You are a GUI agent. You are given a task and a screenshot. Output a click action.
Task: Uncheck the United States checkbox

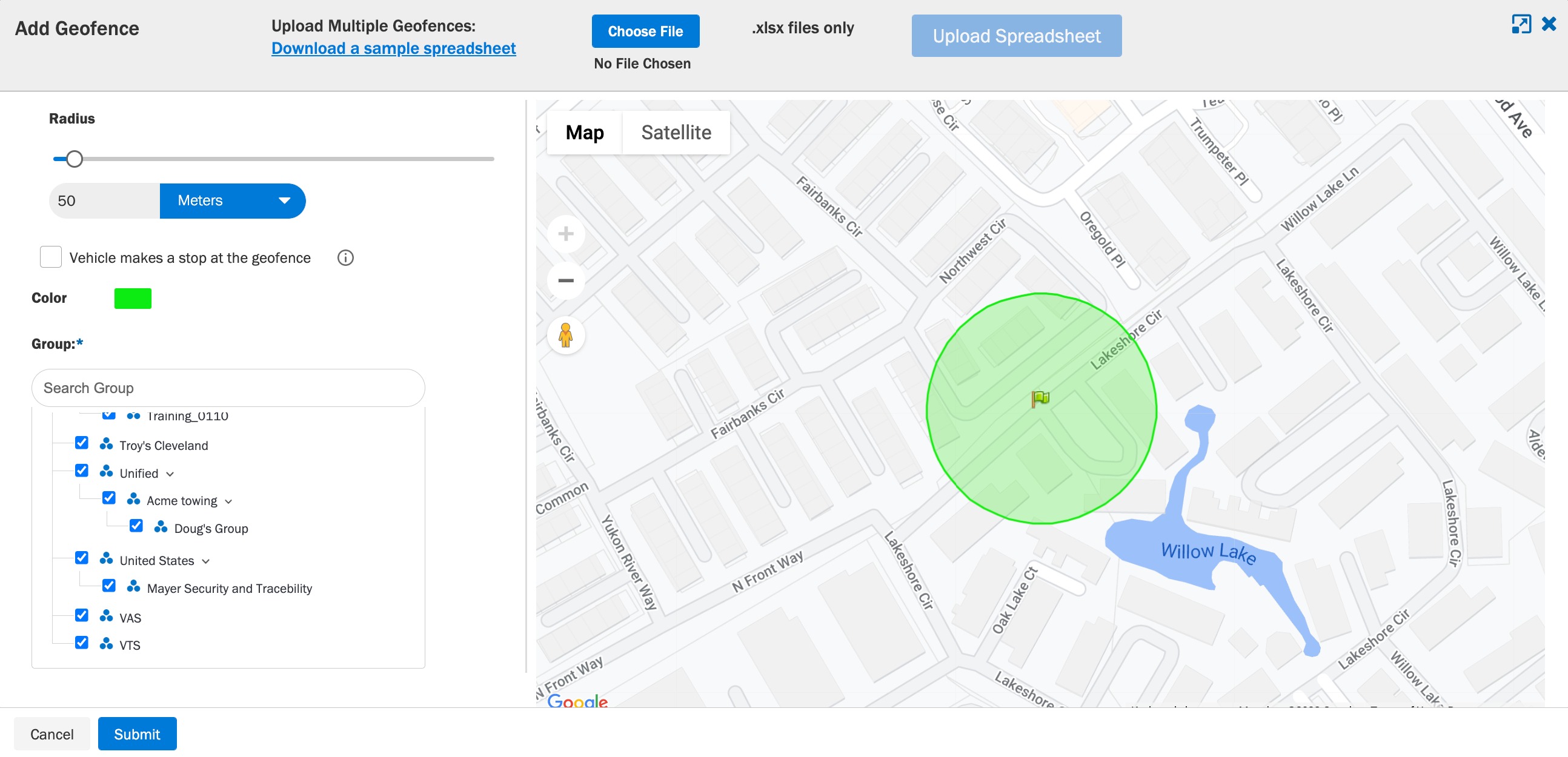point(82,558)
